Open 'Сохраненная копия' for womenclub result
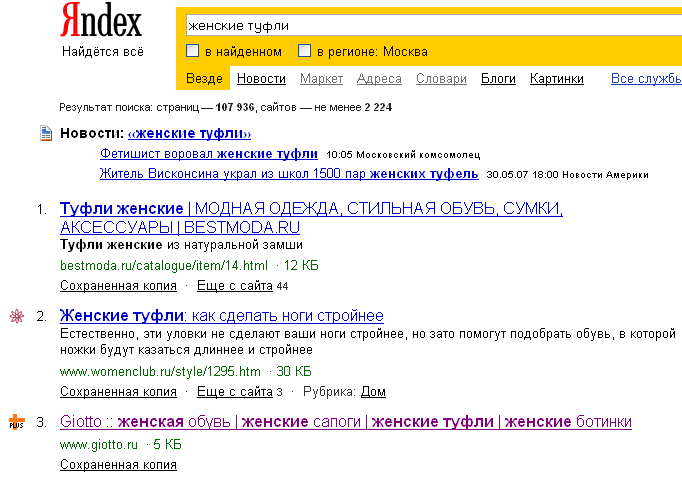Image resolution: width=682 pixels, height=480 pixels. click(x=118, y=392)
